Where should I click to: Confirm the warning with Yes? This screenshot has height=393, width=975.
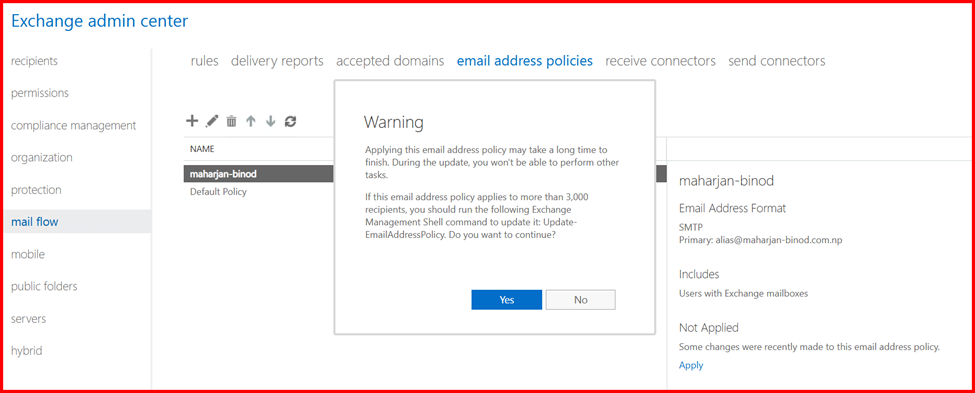pyautogui.click(x=507, y=300)
